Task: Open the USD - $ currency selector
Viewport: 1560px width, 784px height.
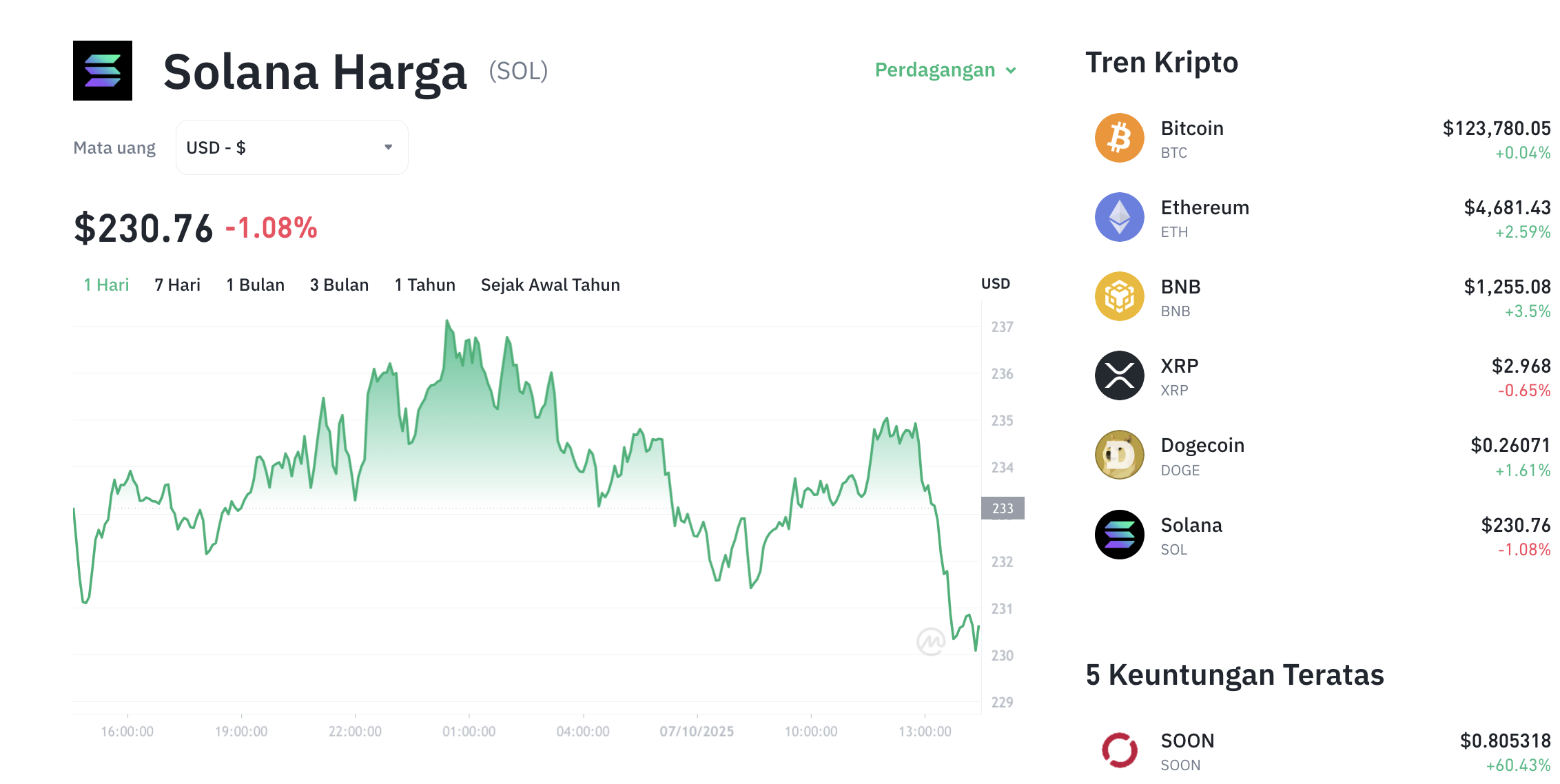Action: click(x=291, y=147)
